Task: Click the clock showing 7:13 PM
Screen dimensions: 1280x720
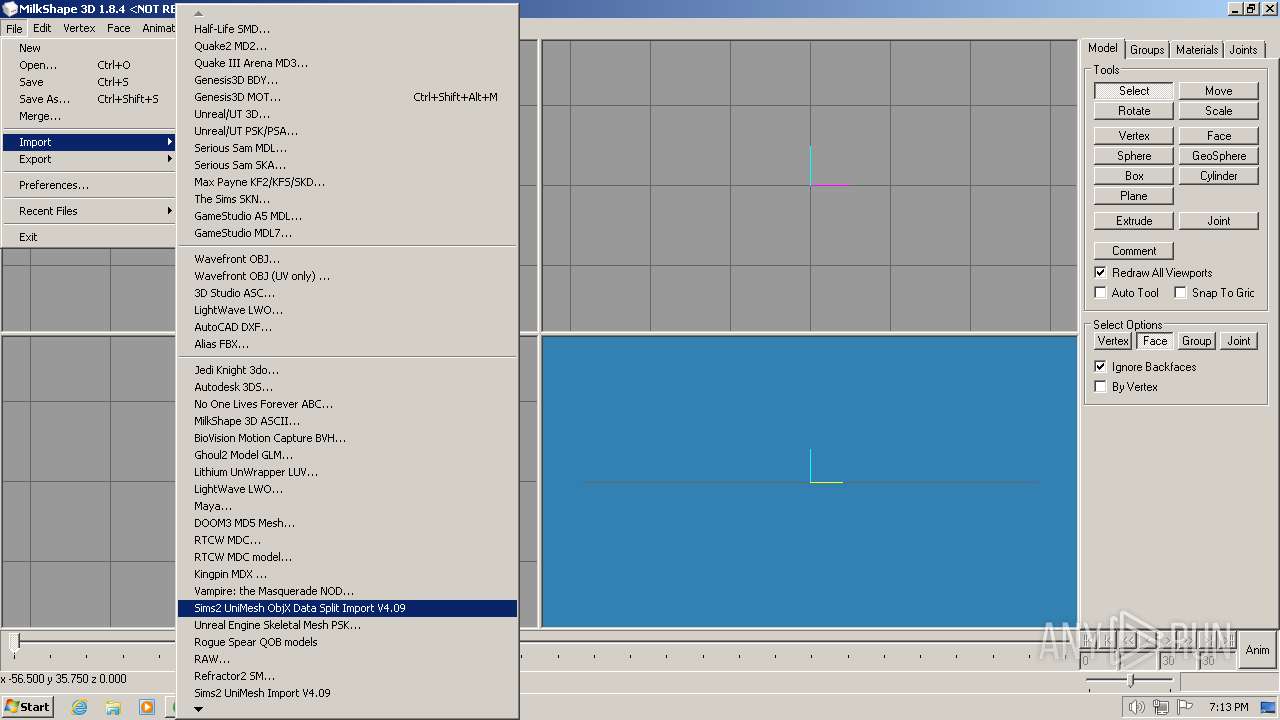Action: tap(1228, 707)
